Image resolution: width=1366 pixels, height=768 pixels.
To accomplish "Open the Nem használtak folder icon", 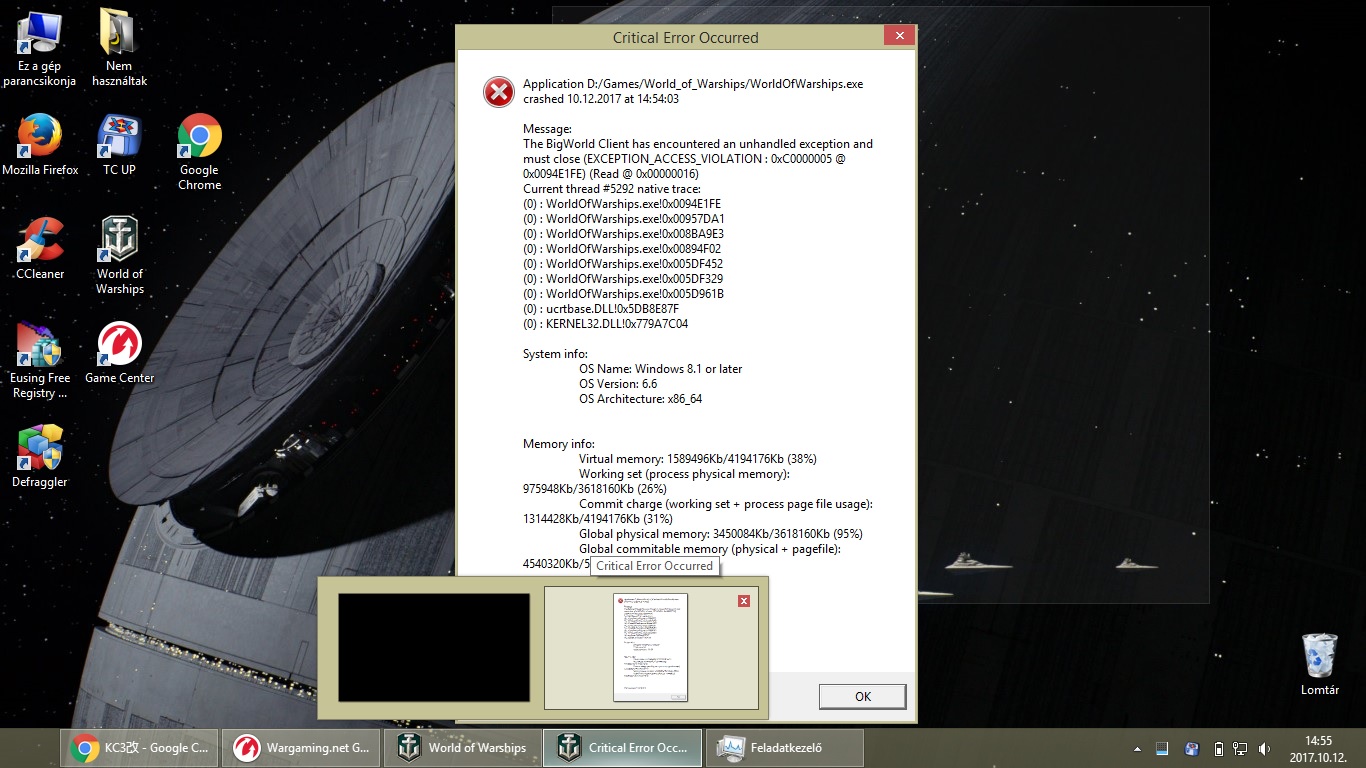I will tap(120, 49).
